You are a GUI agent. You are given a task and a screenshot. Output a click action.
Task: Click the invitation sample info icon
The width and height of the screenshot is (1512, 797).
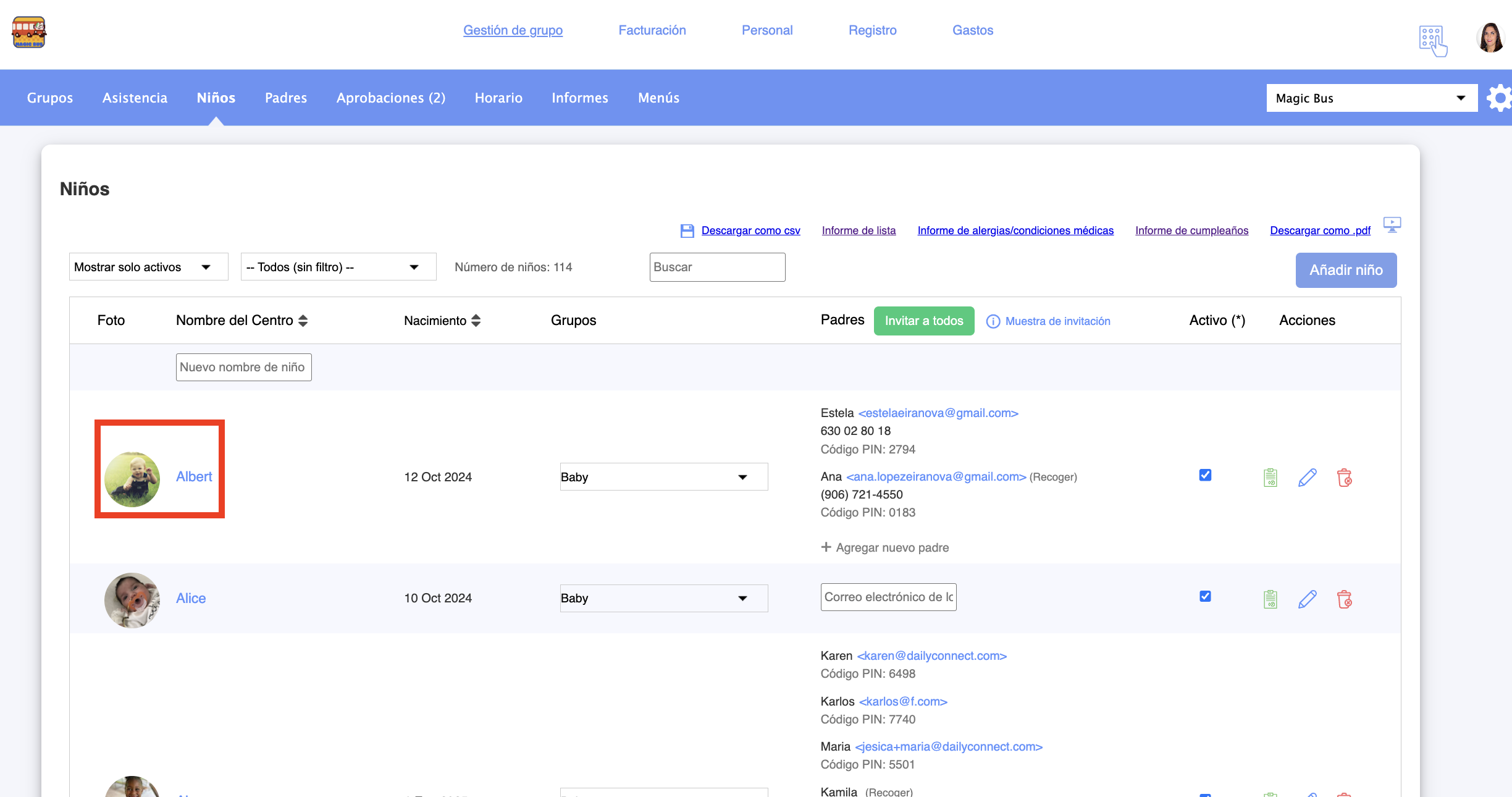point(993,321)
